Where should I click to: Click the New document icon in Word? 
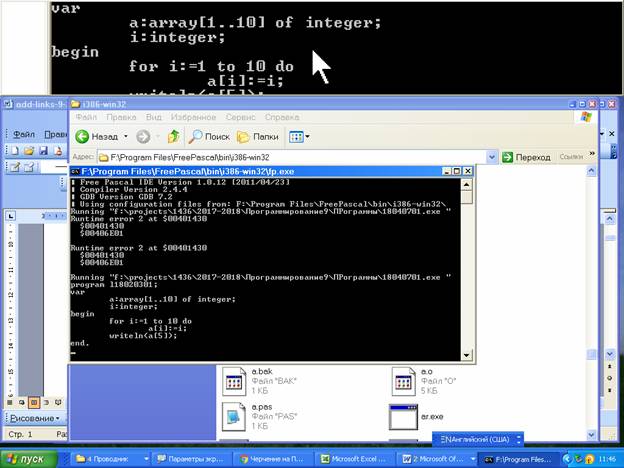click(15, 151)
